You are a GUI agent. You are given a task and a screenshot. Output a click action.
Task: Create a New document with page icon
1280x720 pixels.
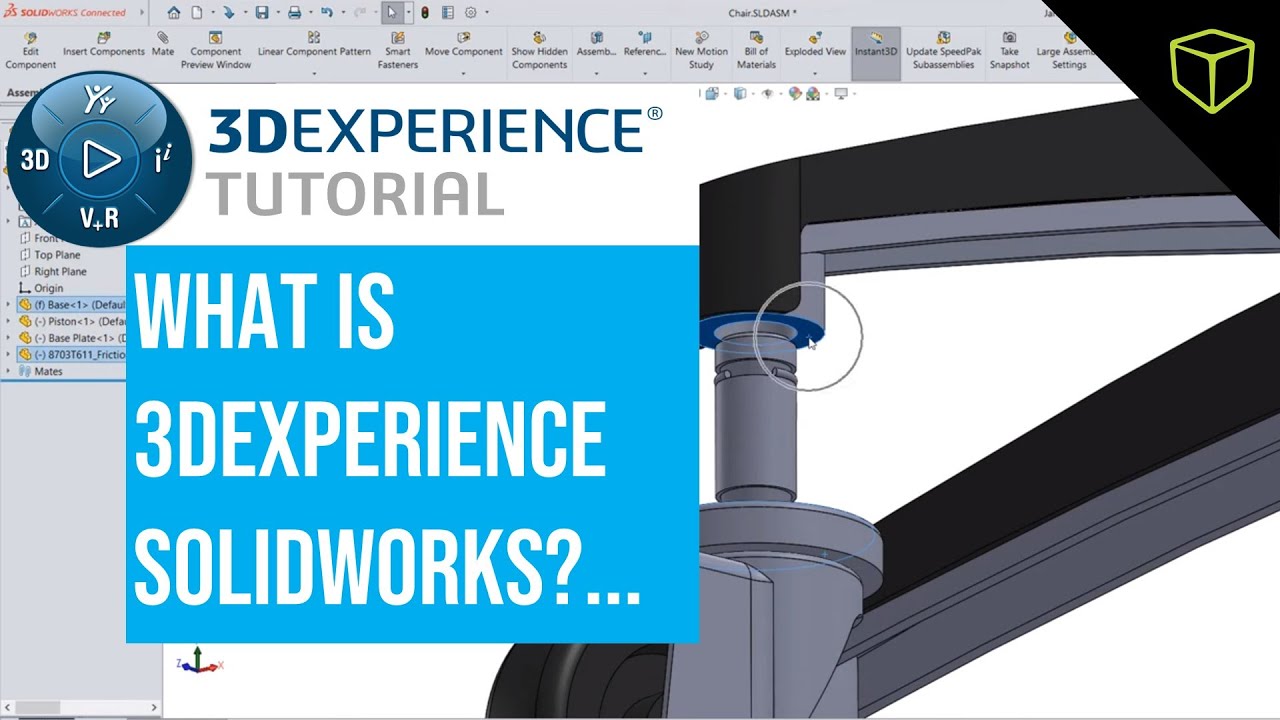coord(197,13)
